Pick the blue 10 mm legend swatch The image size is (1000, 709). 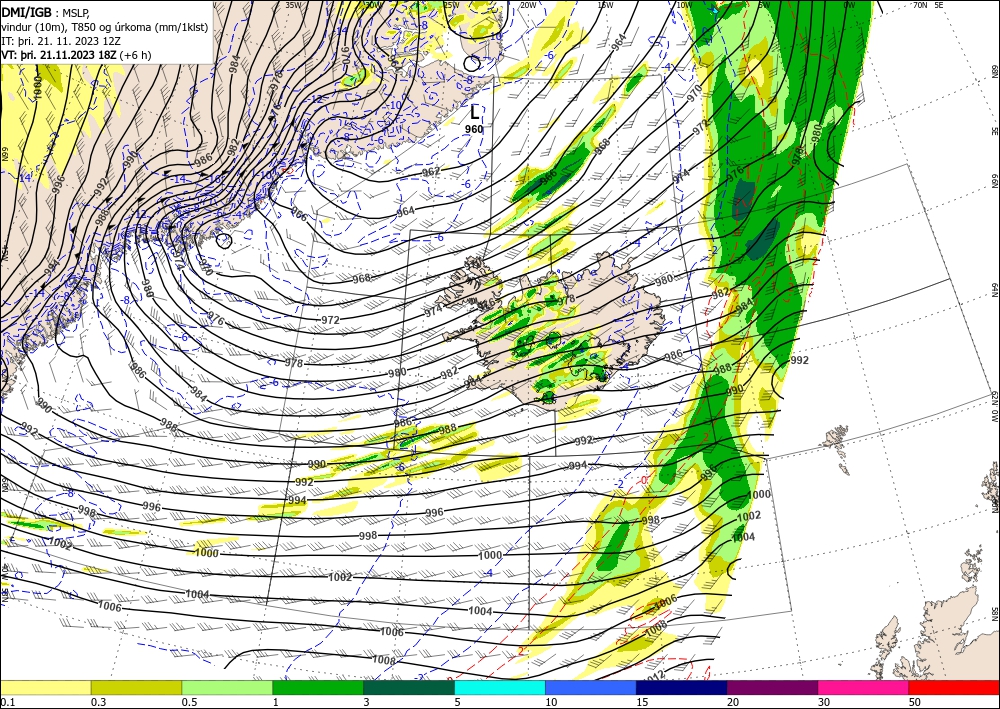coord(591,687)
